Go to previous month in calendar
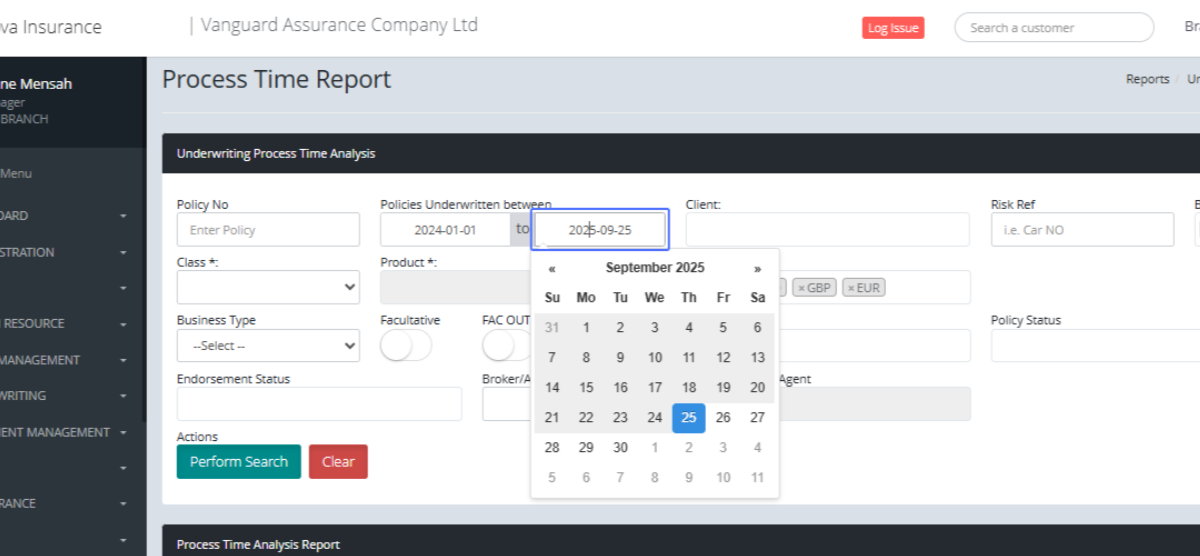This screenshot has width=1200, height=556. [552, 268]
